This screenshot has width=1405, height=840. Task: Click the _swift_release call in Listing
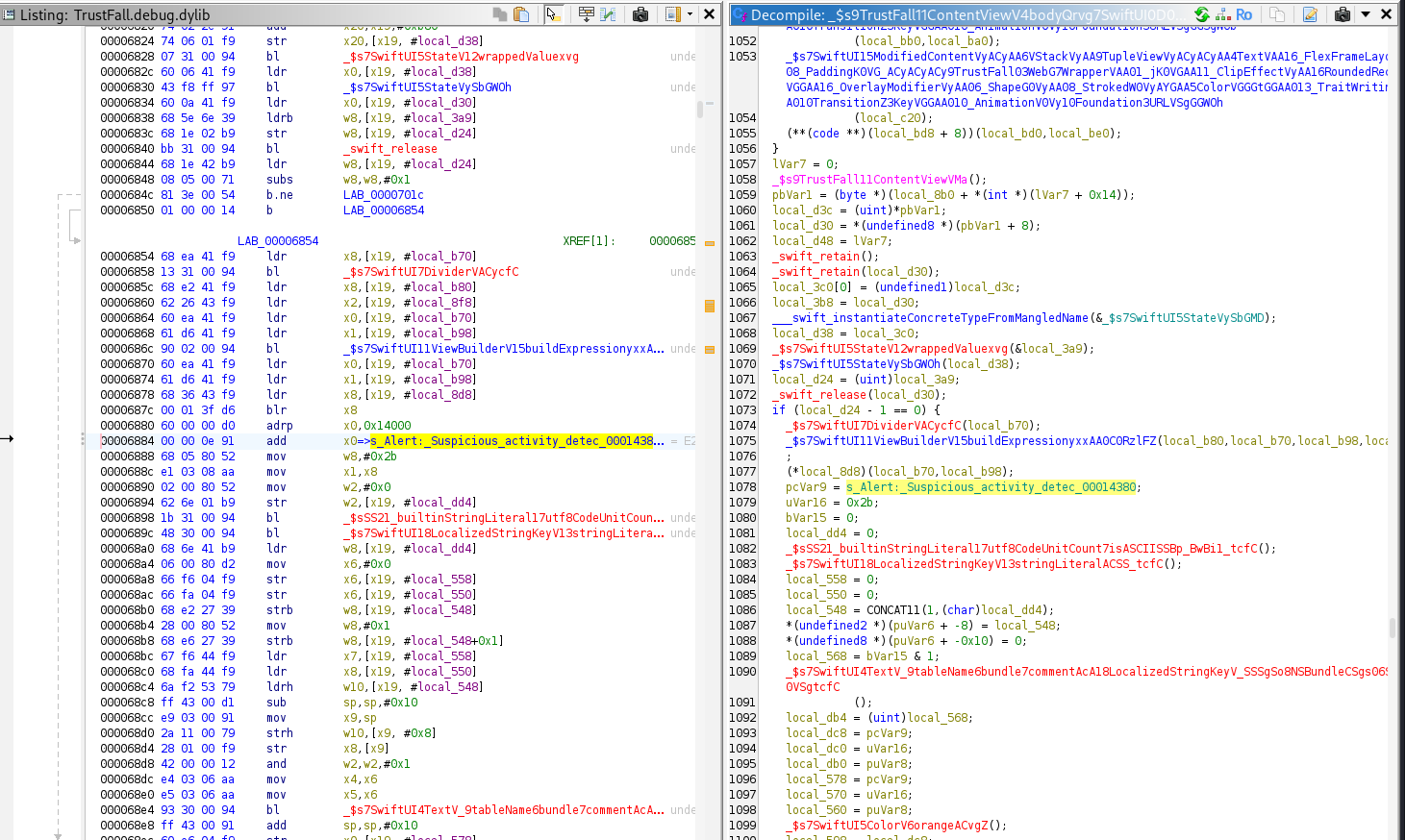pyautogui.click(x=392, y=149)
